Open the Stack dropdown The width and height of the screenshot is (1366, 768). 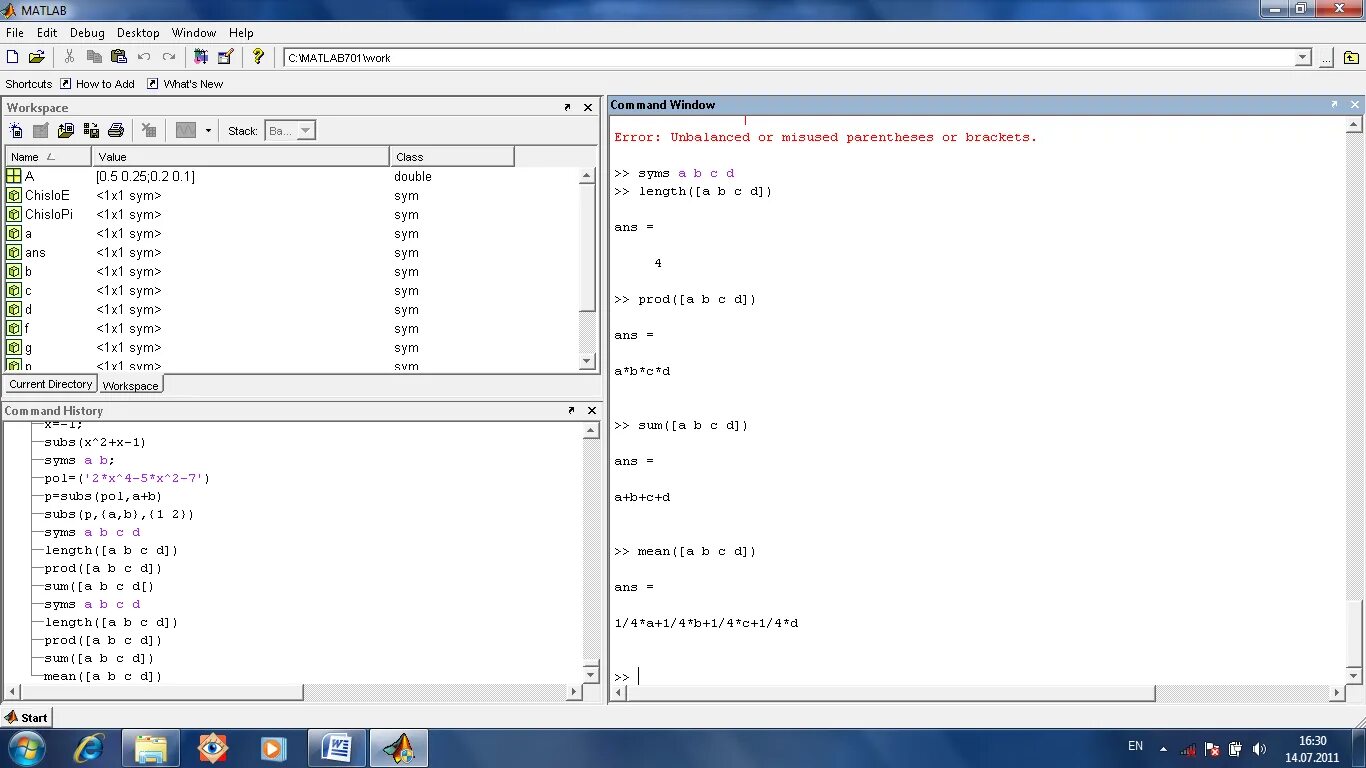(290, 130)
